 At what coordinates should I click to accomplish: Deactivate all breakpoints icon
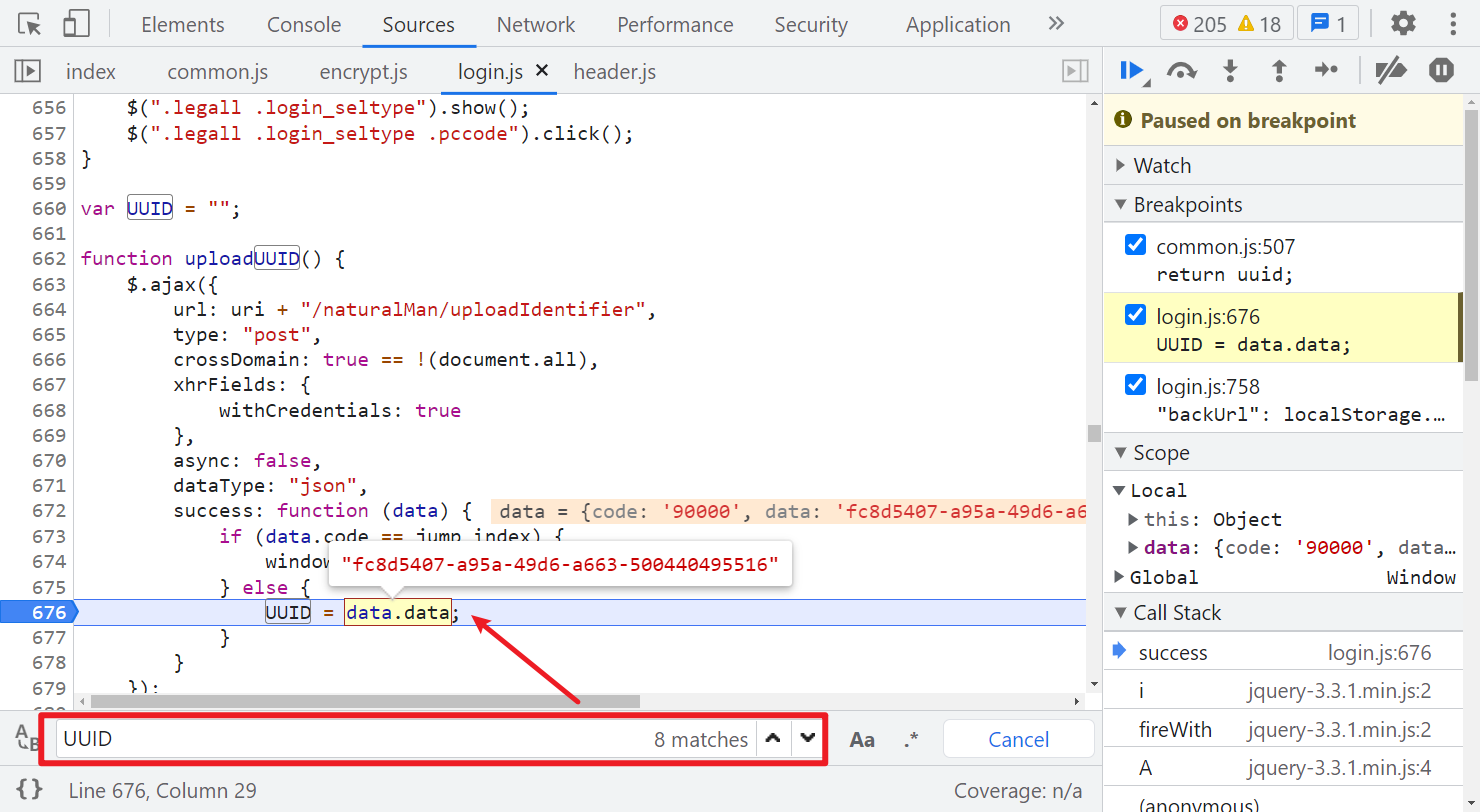coord(1391,70)
